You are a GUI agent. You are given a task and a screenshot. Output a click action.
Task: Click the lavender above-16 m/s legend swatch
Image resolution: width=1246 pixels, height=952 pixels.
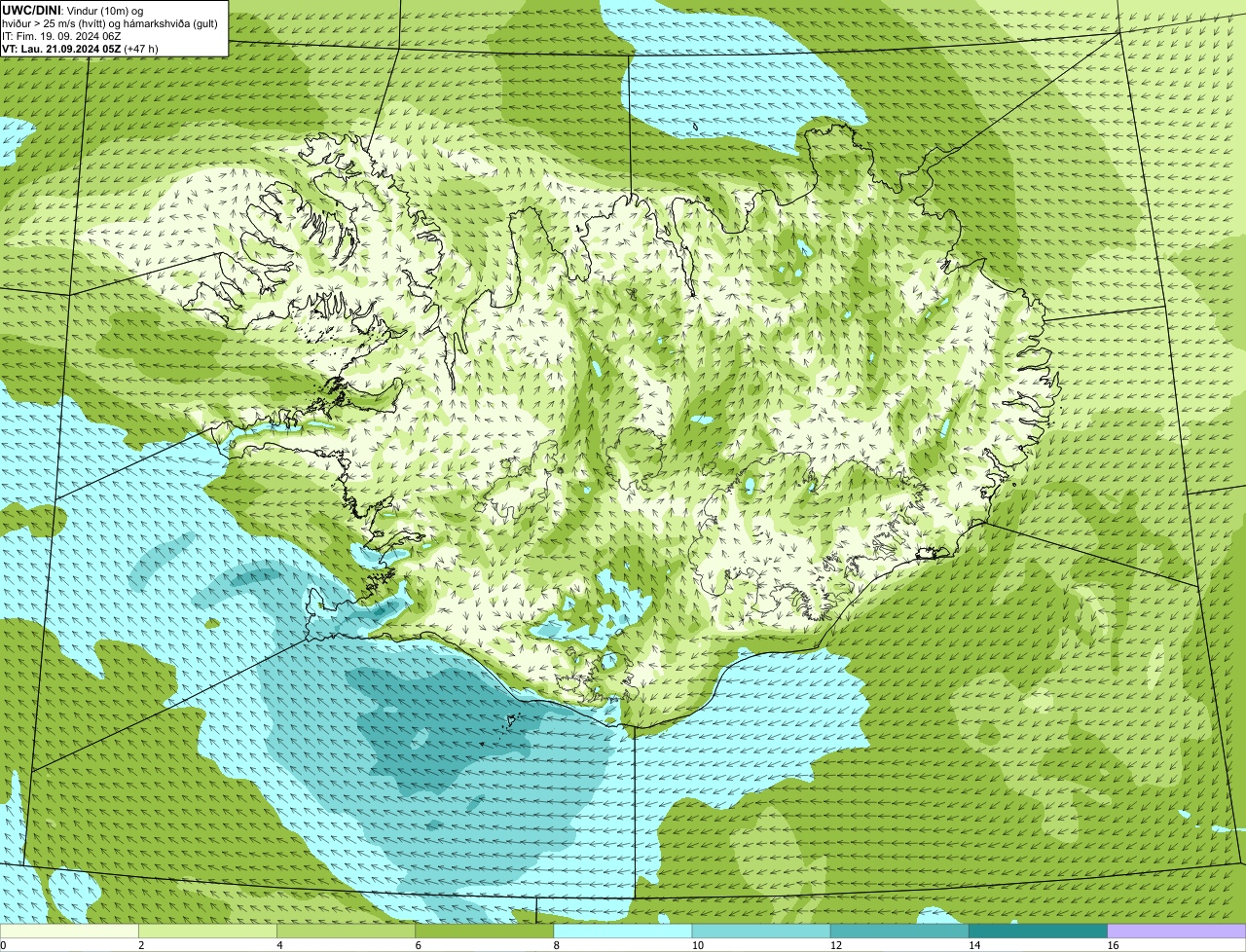click(1176, 932)
